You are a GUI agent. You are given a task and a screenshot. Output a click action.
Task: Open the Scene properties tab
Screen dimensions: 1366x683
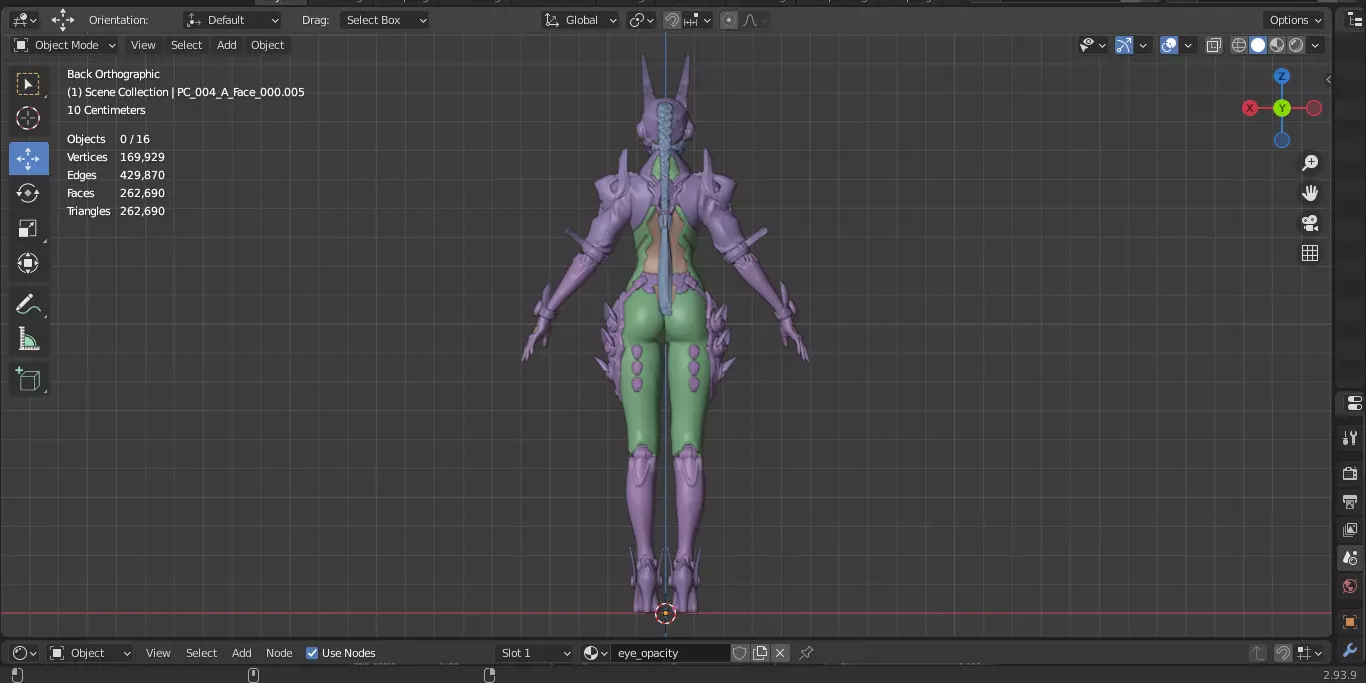1350,558
